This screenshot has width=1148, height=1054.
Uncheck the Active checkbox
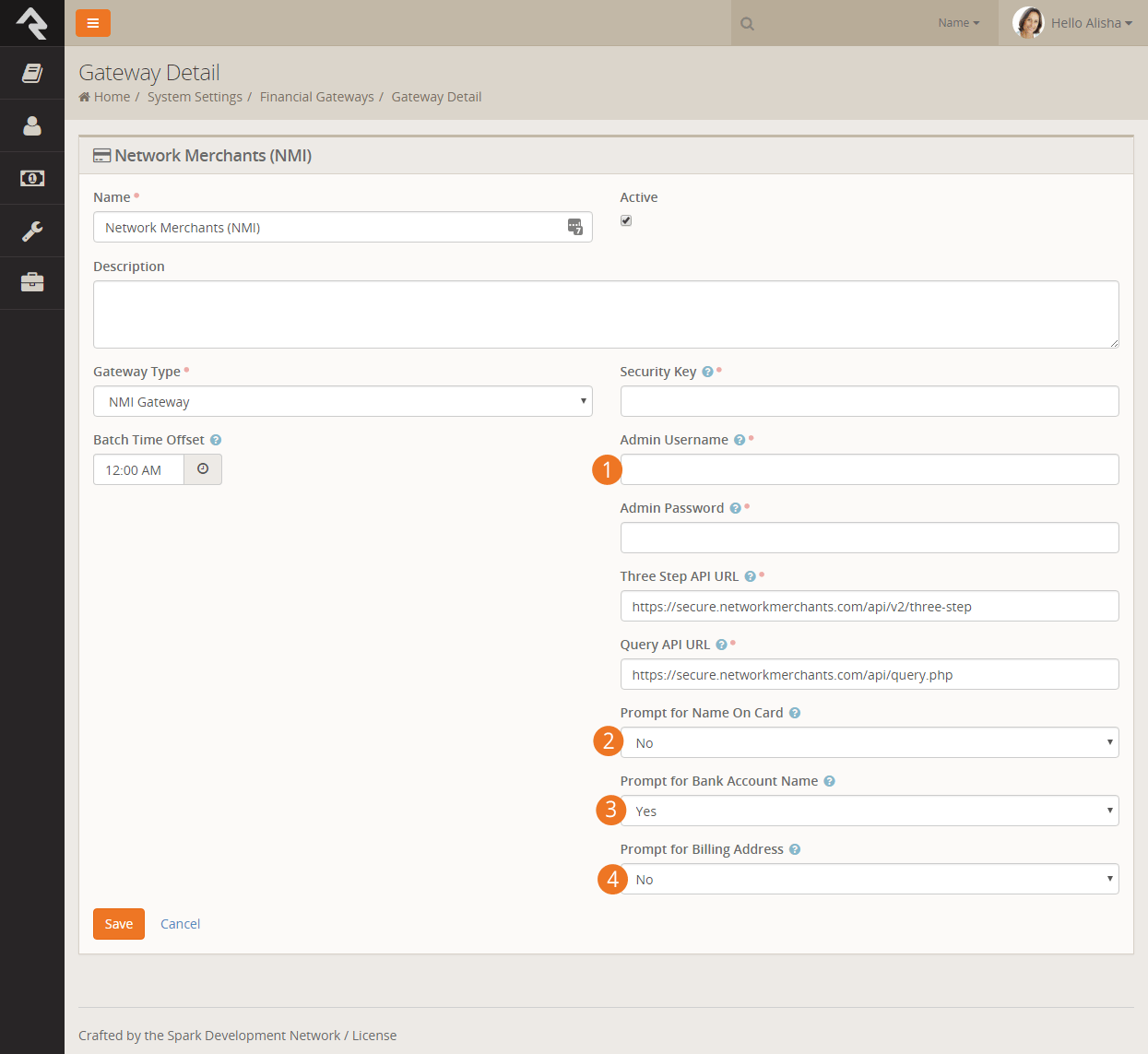click(x=626, y=220)
